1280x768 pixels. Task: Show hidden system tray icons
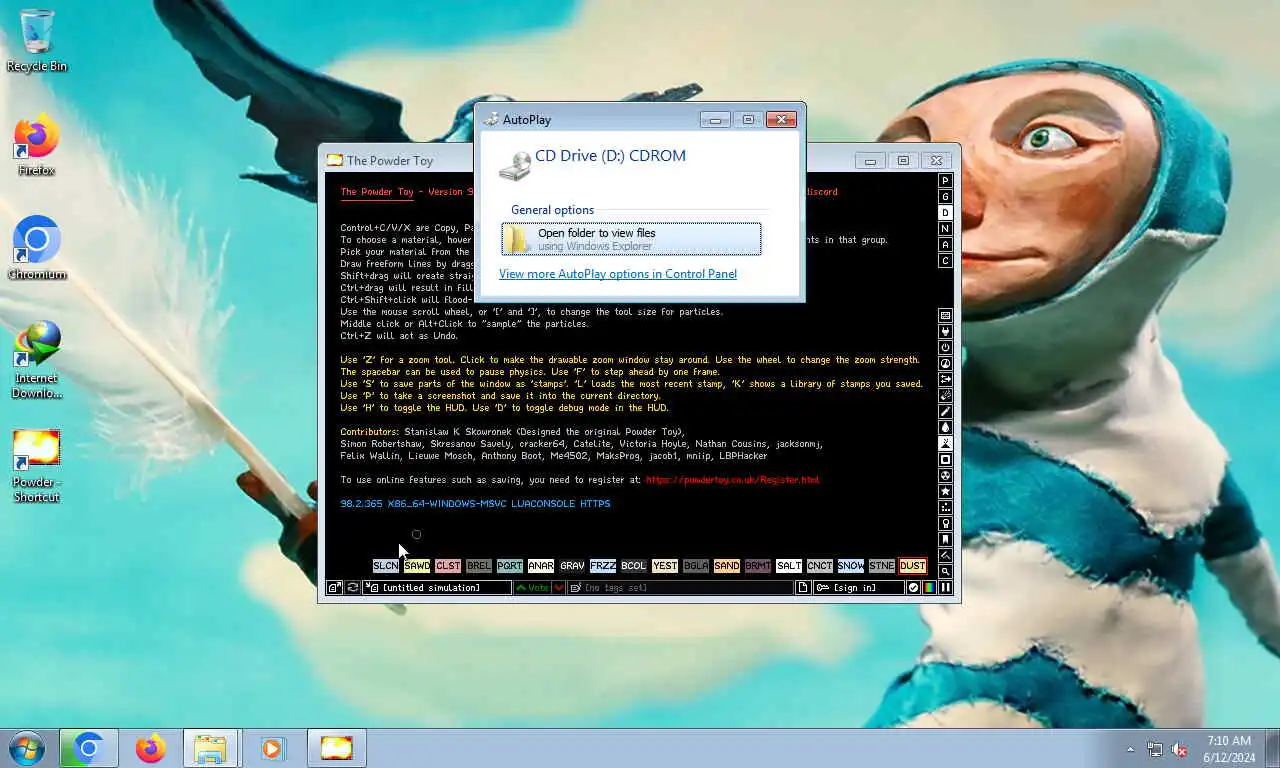pos(1130,749)
